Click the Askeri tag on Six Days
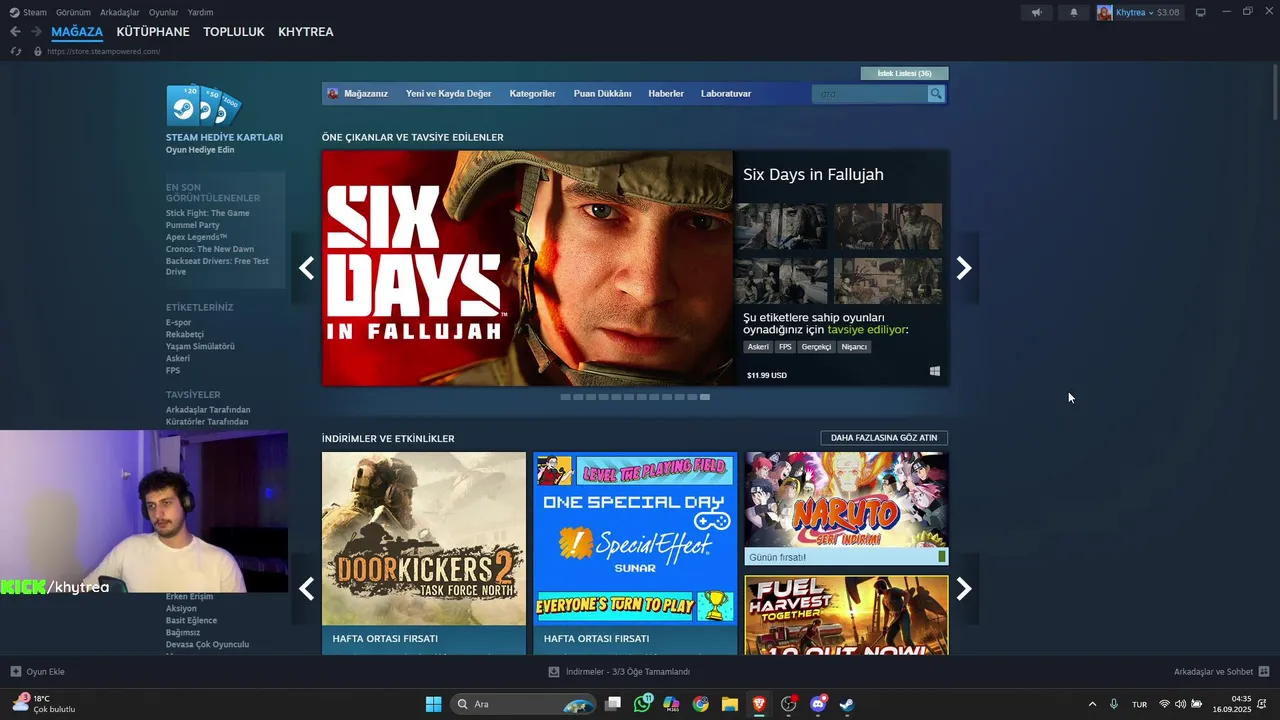Screen dimensions: 1280x720 (x=758, y=347)
